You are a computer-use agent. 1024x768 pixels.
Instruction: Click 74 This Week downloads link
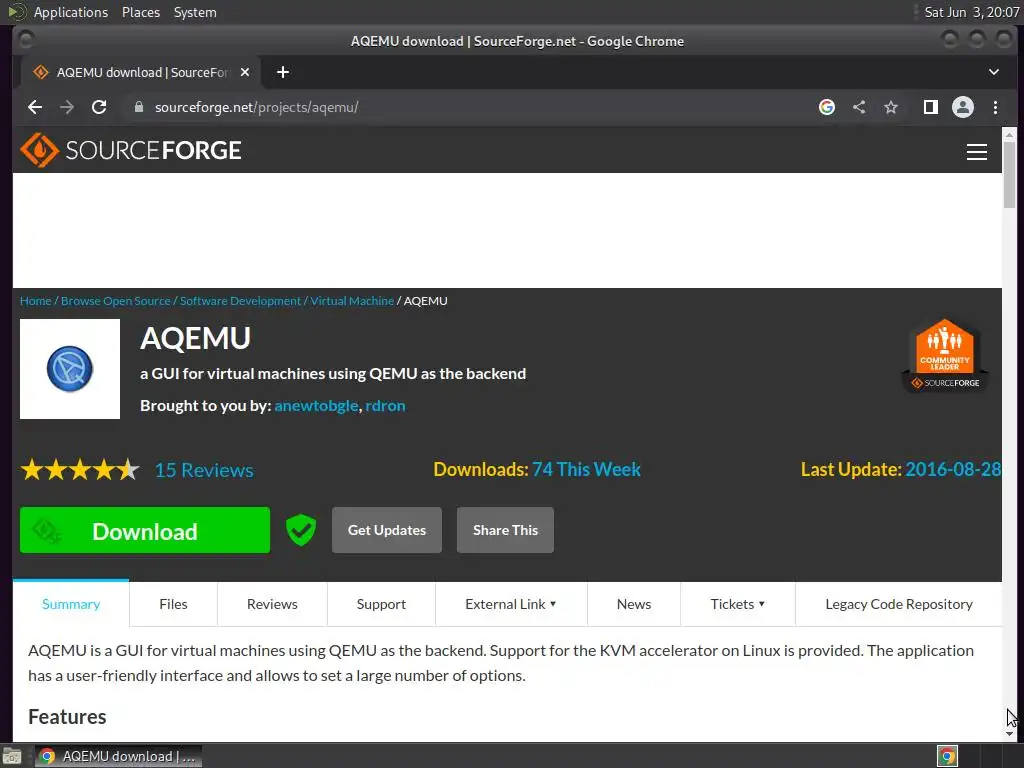tap(586, 470)
